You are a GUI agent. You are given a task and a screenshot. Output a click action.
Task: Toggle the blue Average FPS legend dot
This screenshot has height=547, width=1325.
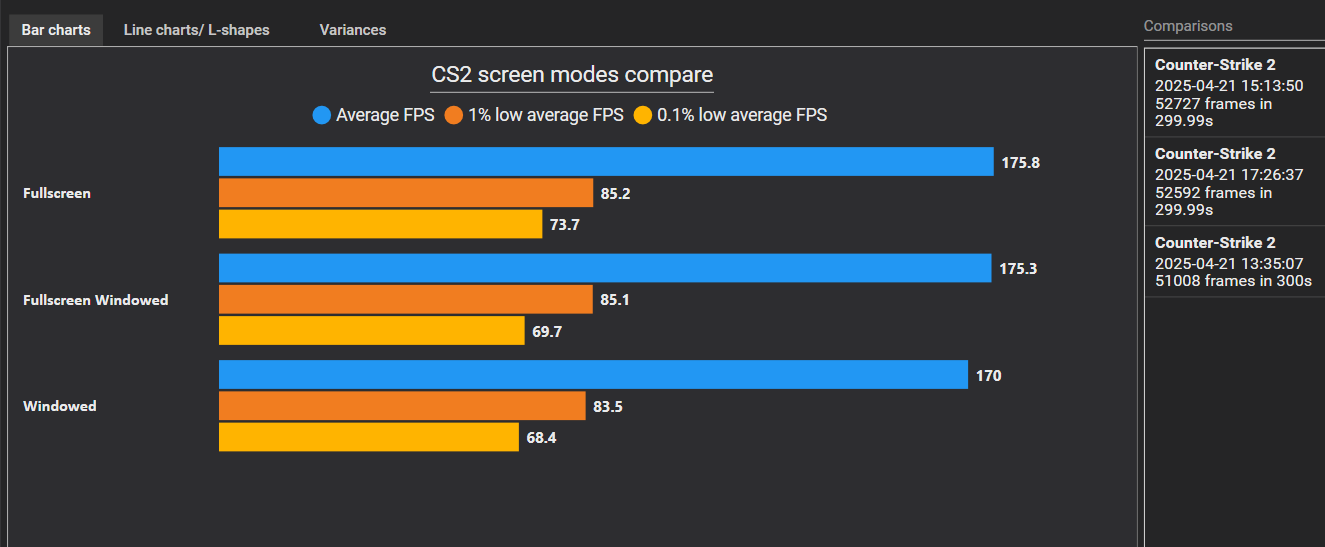(322, 115)
